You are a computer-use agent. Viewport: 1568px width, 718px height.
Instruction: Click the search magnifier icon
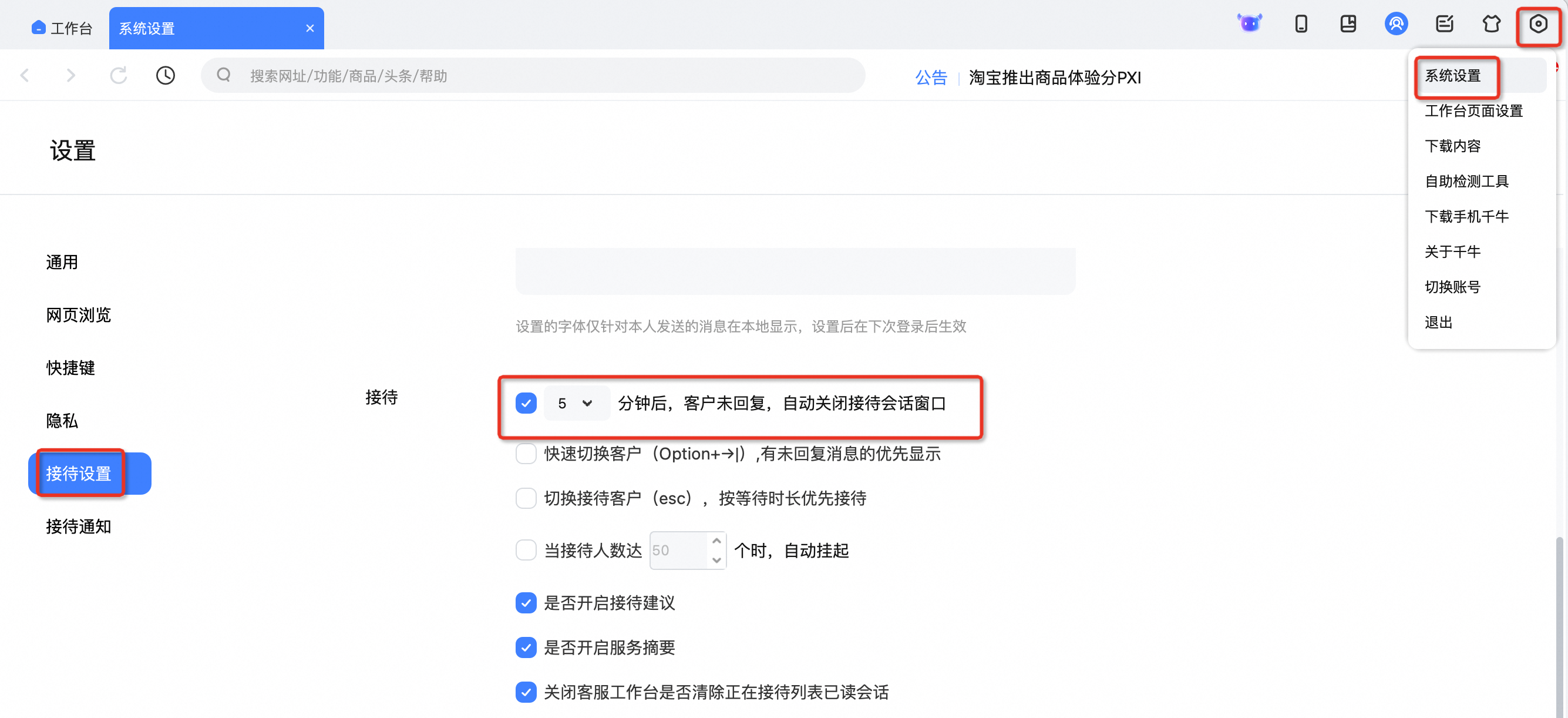coord(223,75)
